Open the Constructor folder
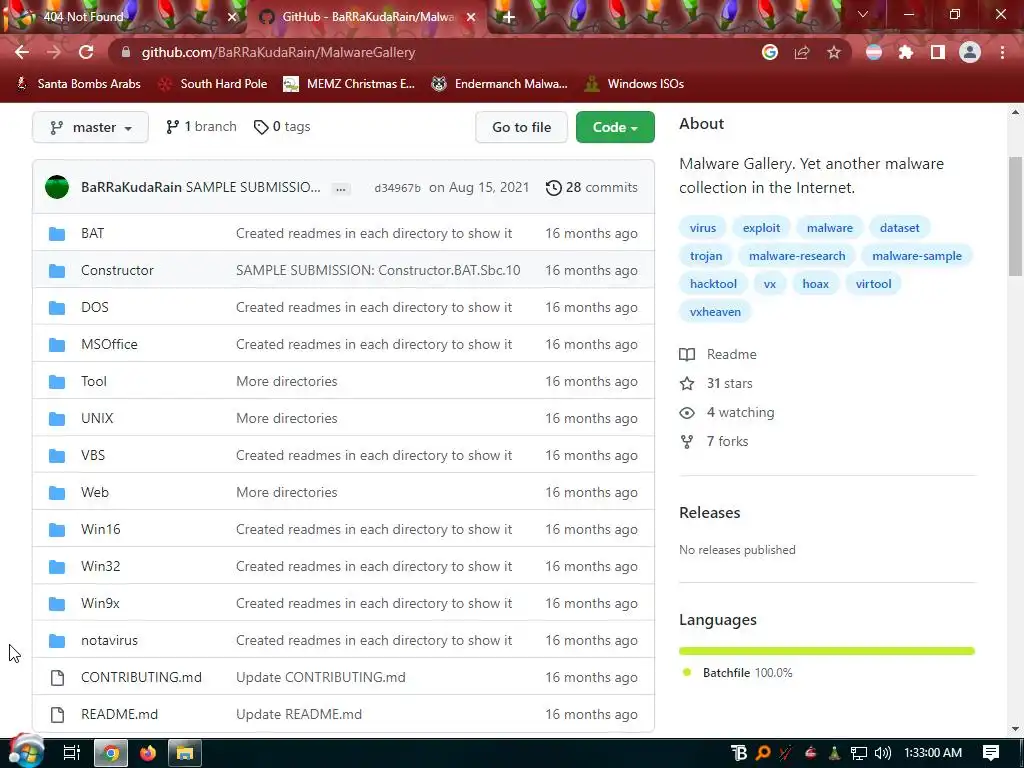 point(117,270)
